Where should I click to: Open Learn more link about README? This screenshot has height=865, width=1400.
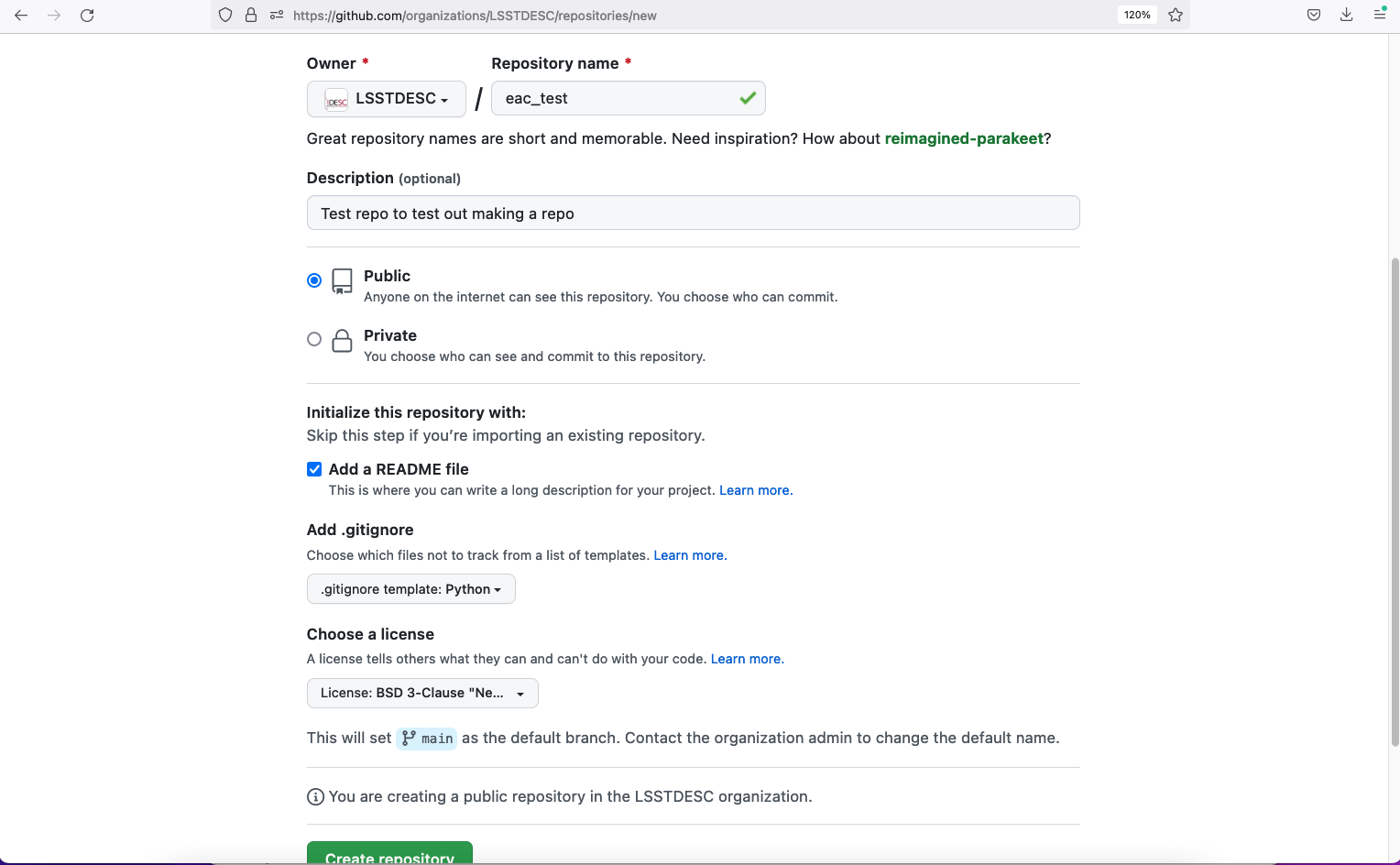(x=756, y=490)
